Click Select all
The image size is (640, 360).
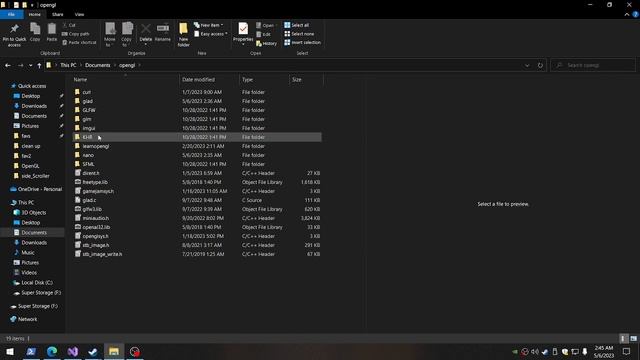click(297, 25)
